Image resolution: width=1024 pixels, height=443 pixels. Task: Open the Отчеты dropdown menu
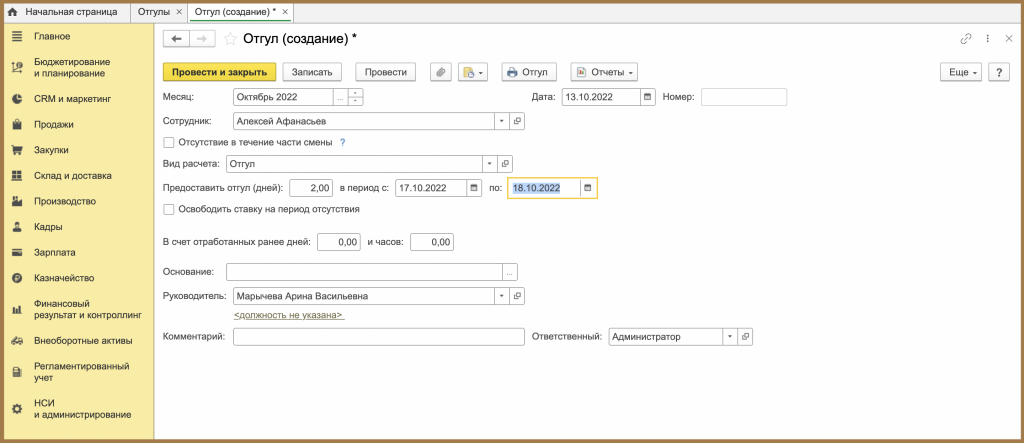604,72
